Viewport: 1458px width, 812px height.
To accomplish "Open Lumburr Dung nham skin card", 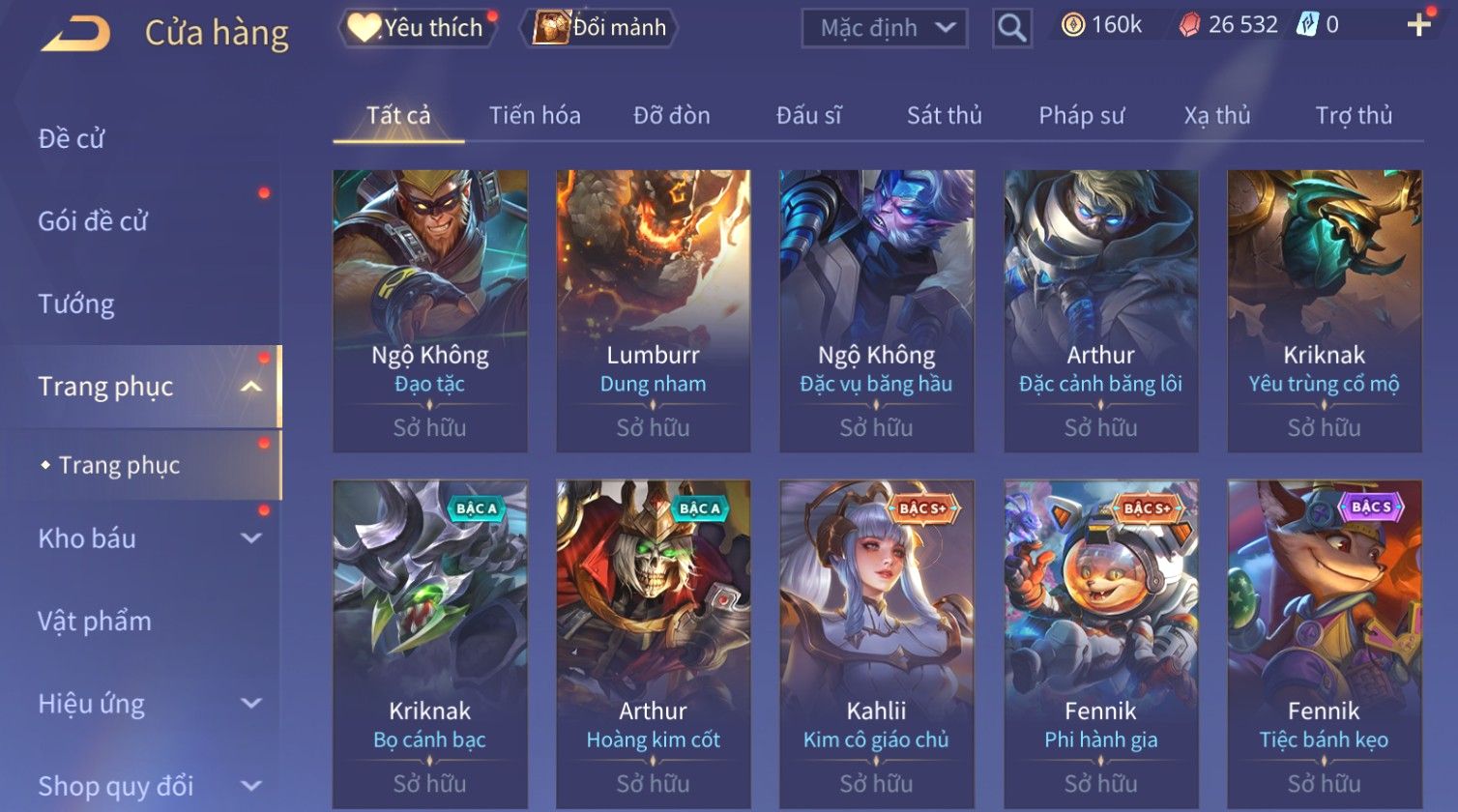I will (x=653, y=311).
